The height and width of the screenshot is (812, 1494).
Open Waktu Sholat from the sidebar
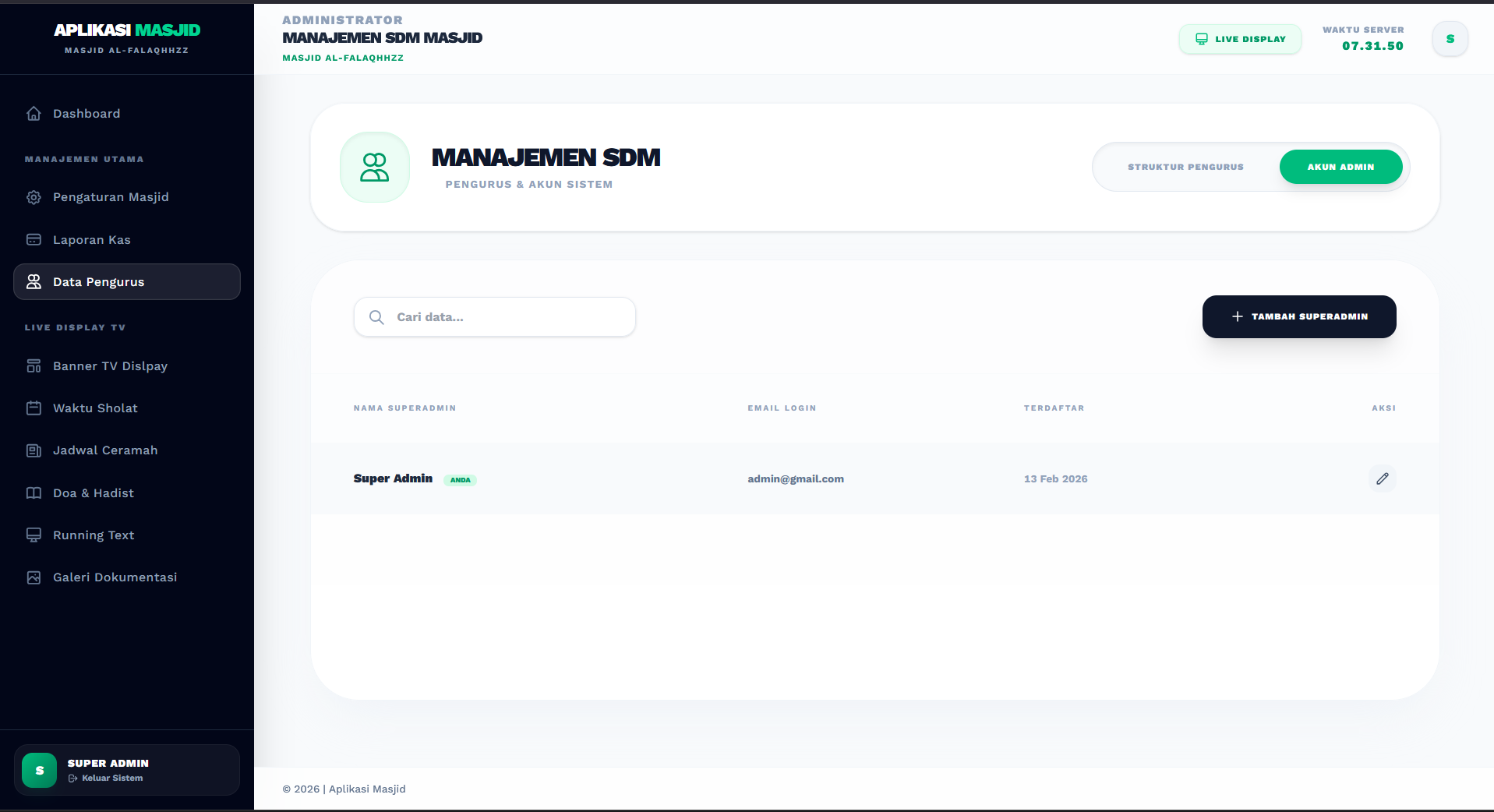(127, 408)
